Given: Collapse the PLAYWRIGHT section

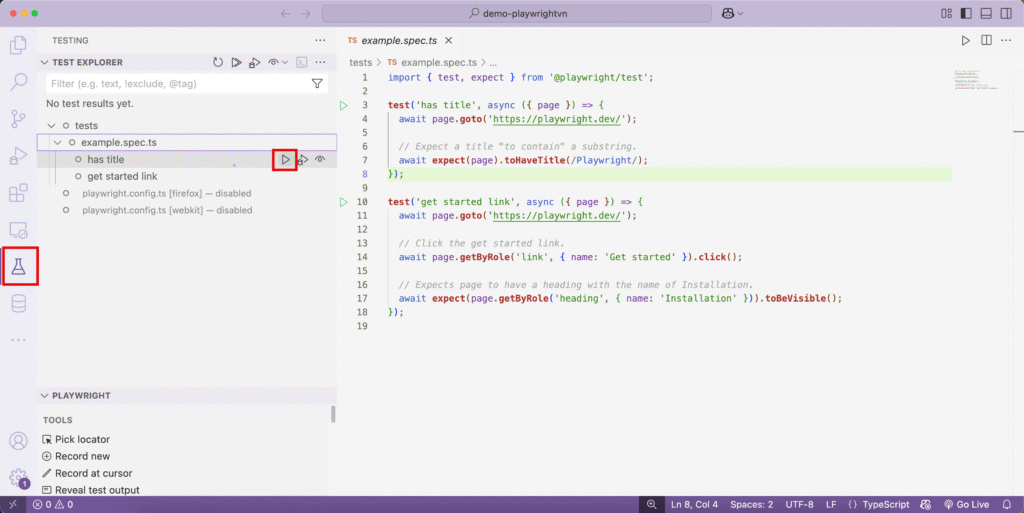Looking at the screenshot, I should point(44,396).
